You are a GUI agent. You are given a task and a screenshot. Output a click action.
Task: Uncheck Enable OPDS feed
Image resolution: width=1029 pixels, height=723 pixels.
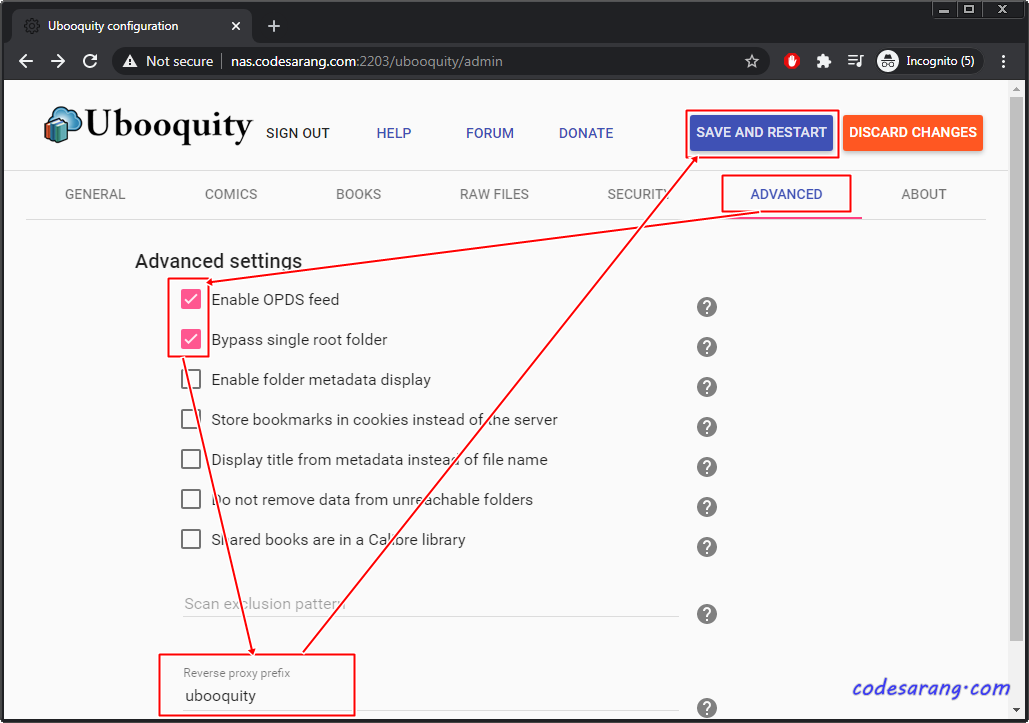[191, 299]
